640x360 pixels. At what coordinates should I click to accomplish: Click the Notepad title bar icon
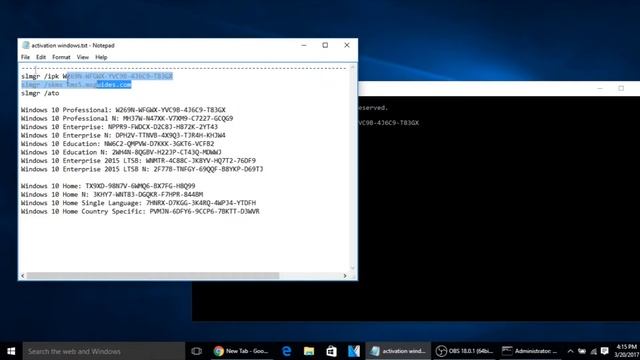pos(26,45)
